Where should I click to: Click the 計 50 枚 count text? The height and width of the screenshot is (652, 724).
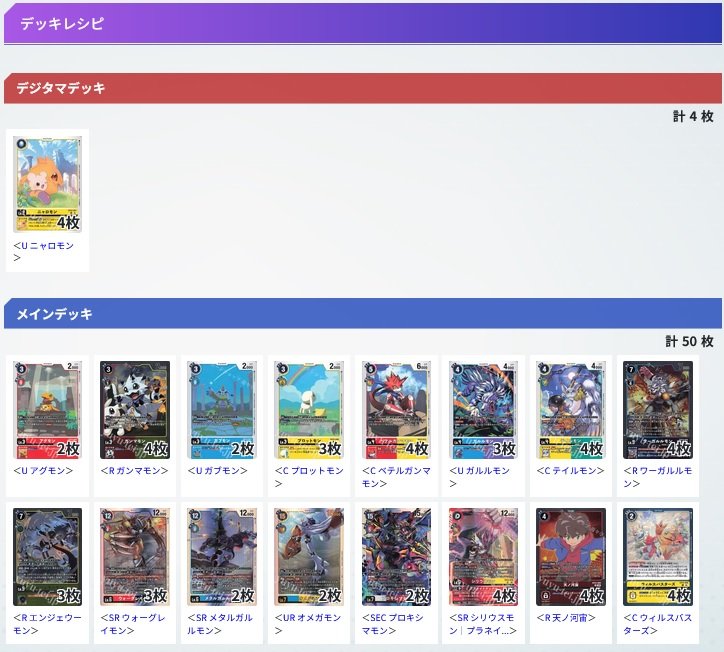tap(689, 341)
